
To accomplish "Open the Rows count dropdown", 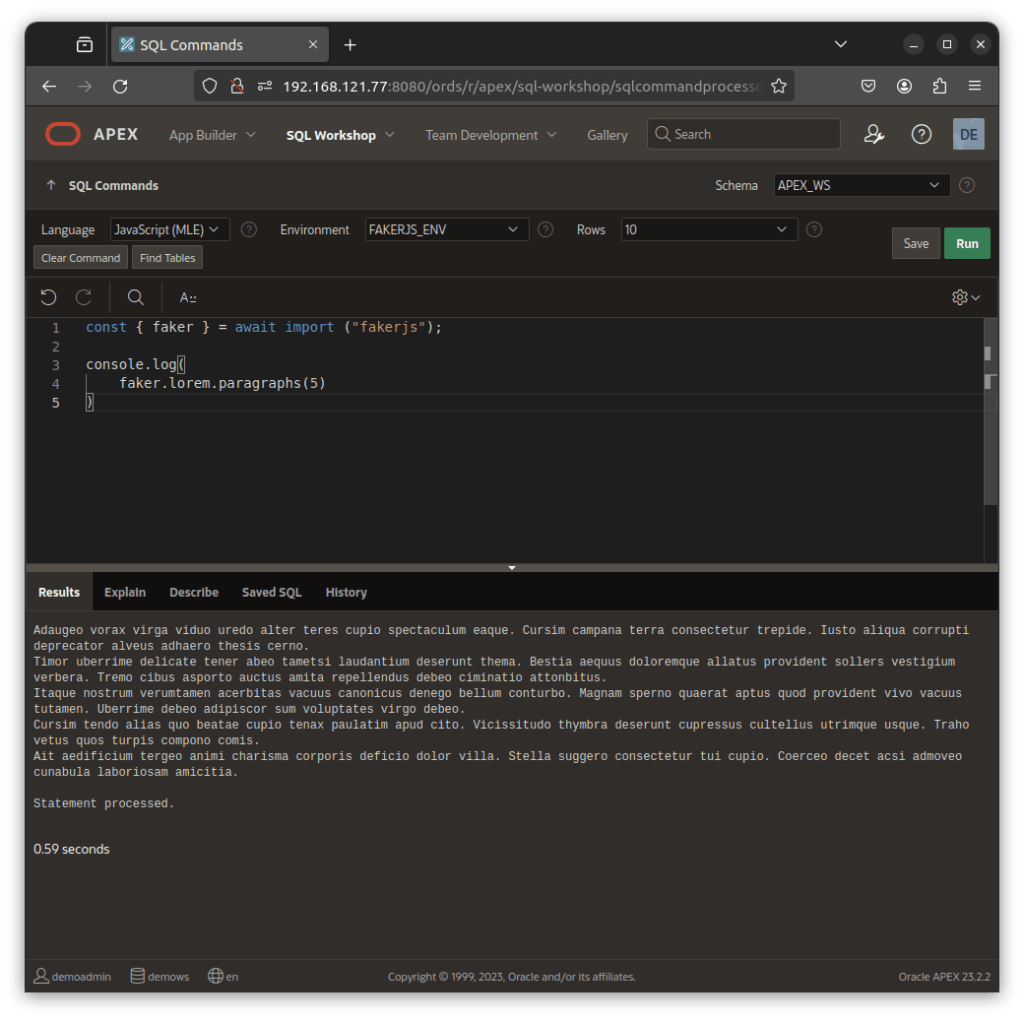I will [x=708, y=230].
